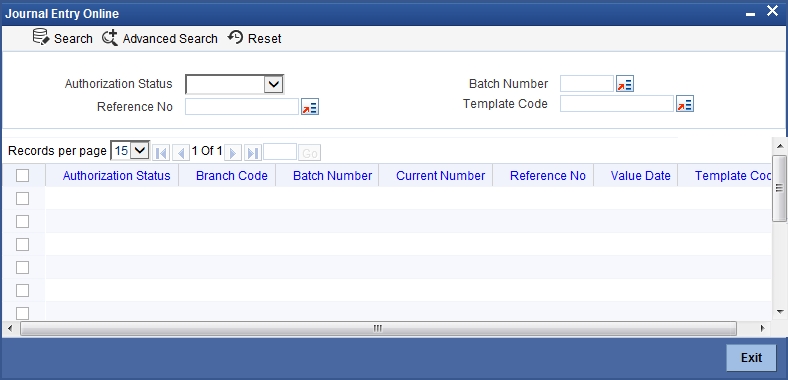This screenshot has width=788, height=380.
Task: Click the page number input box
Action: [280, 151]
